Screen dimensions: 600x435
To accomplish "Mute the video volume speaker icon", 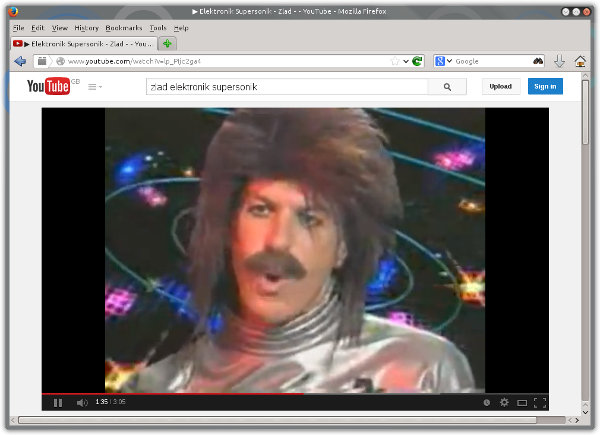I will (x=82, y=402).
